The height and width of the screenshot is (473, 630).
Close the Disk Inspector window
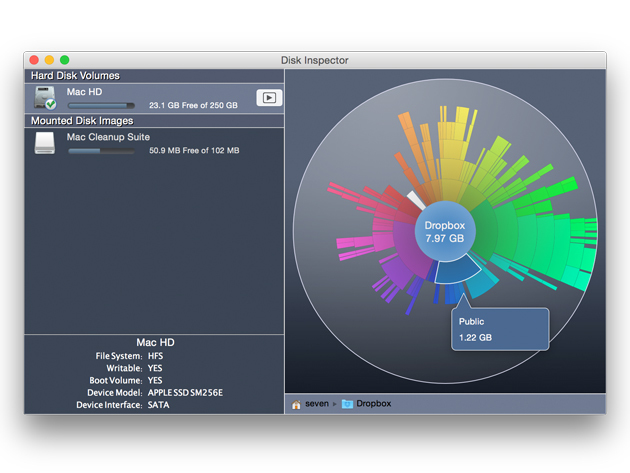(34, 60)
